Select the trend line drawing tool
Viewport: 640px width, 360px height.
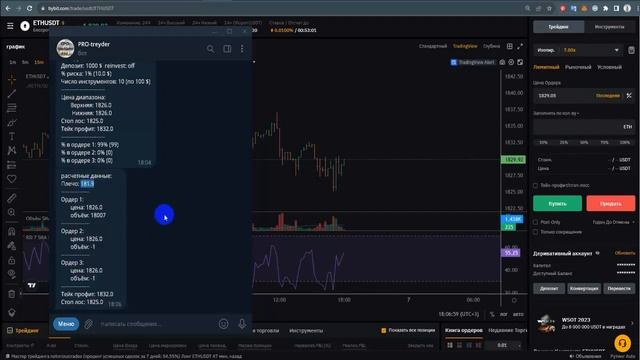point(11,93)
